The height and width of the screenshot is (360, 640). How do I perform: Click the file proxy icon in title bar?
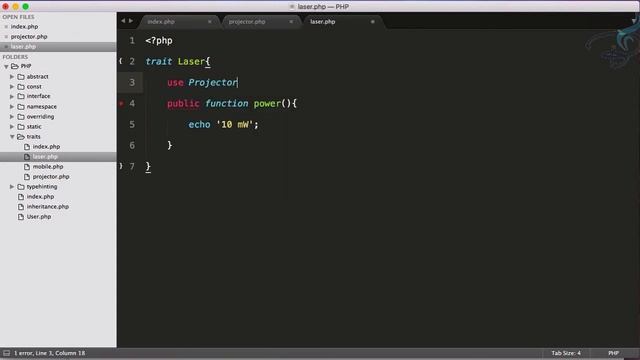292,7
